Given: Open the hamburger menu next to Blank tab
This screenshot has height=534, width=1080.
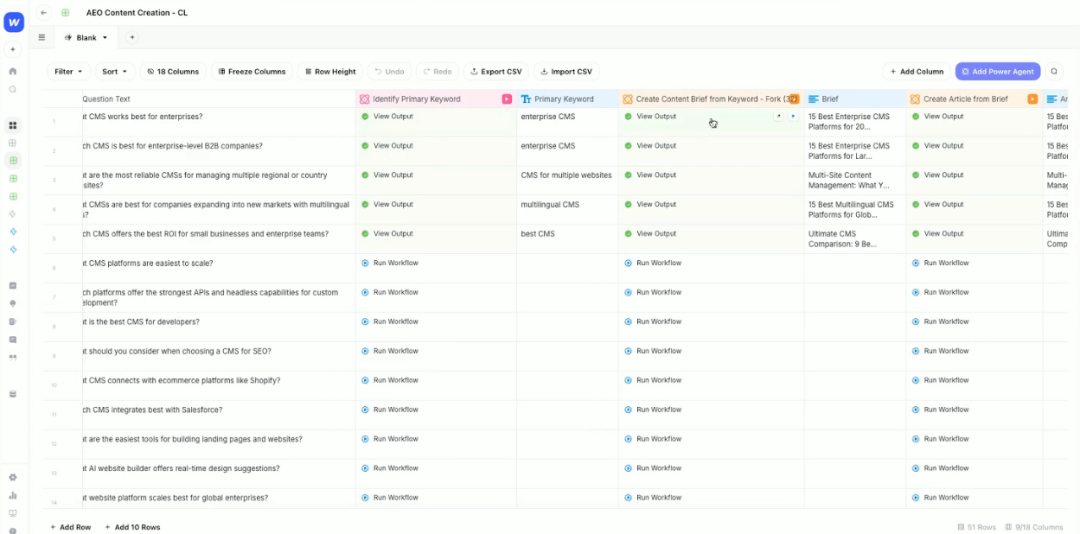Looking at the screenshot, I should (x=42, y=37).
